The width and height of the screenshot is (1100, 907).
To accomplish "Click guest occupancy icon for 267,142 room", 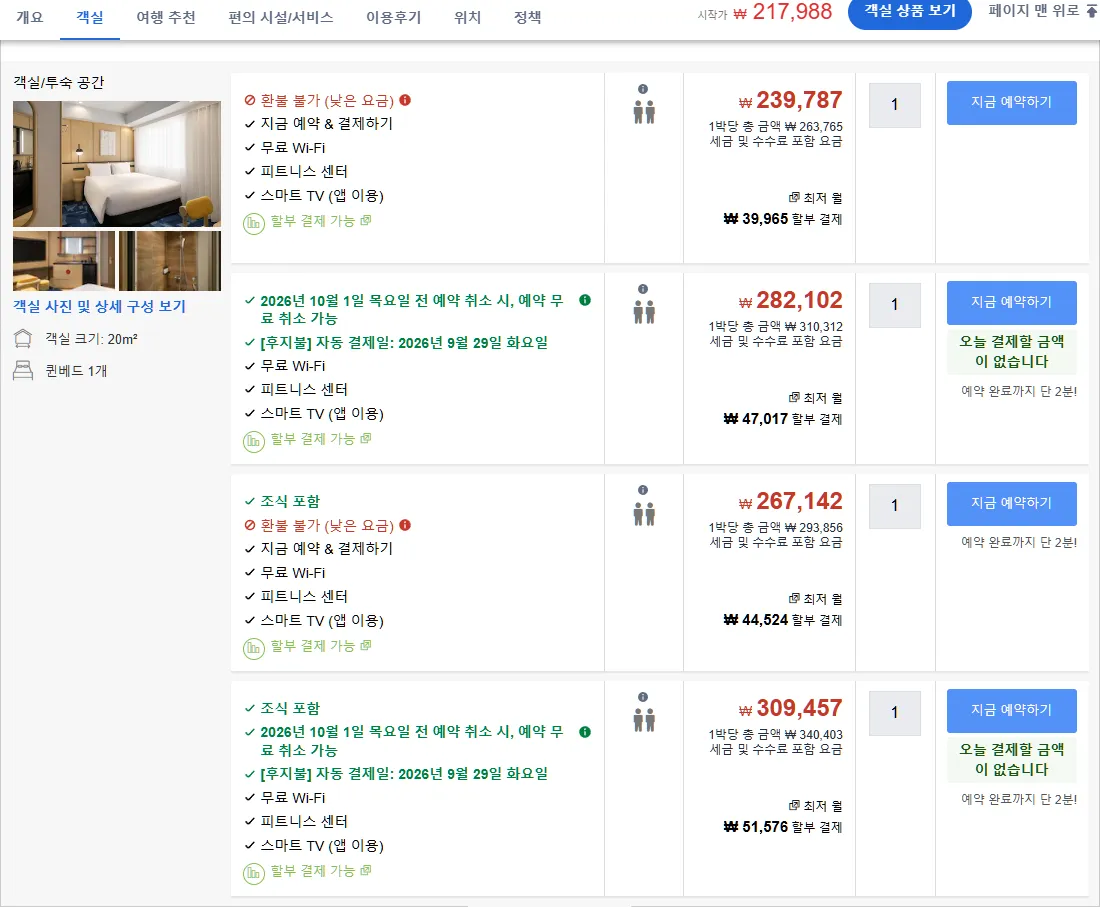I will 644,513.
